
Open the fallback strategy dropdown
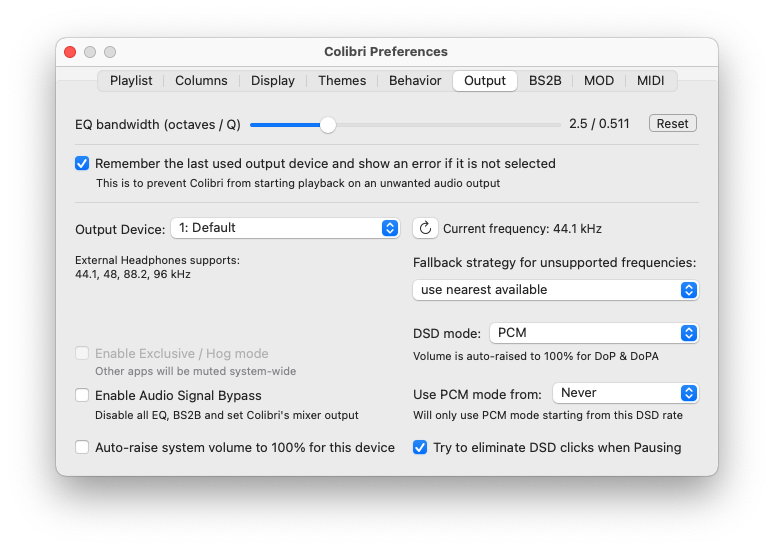[556, 290]
